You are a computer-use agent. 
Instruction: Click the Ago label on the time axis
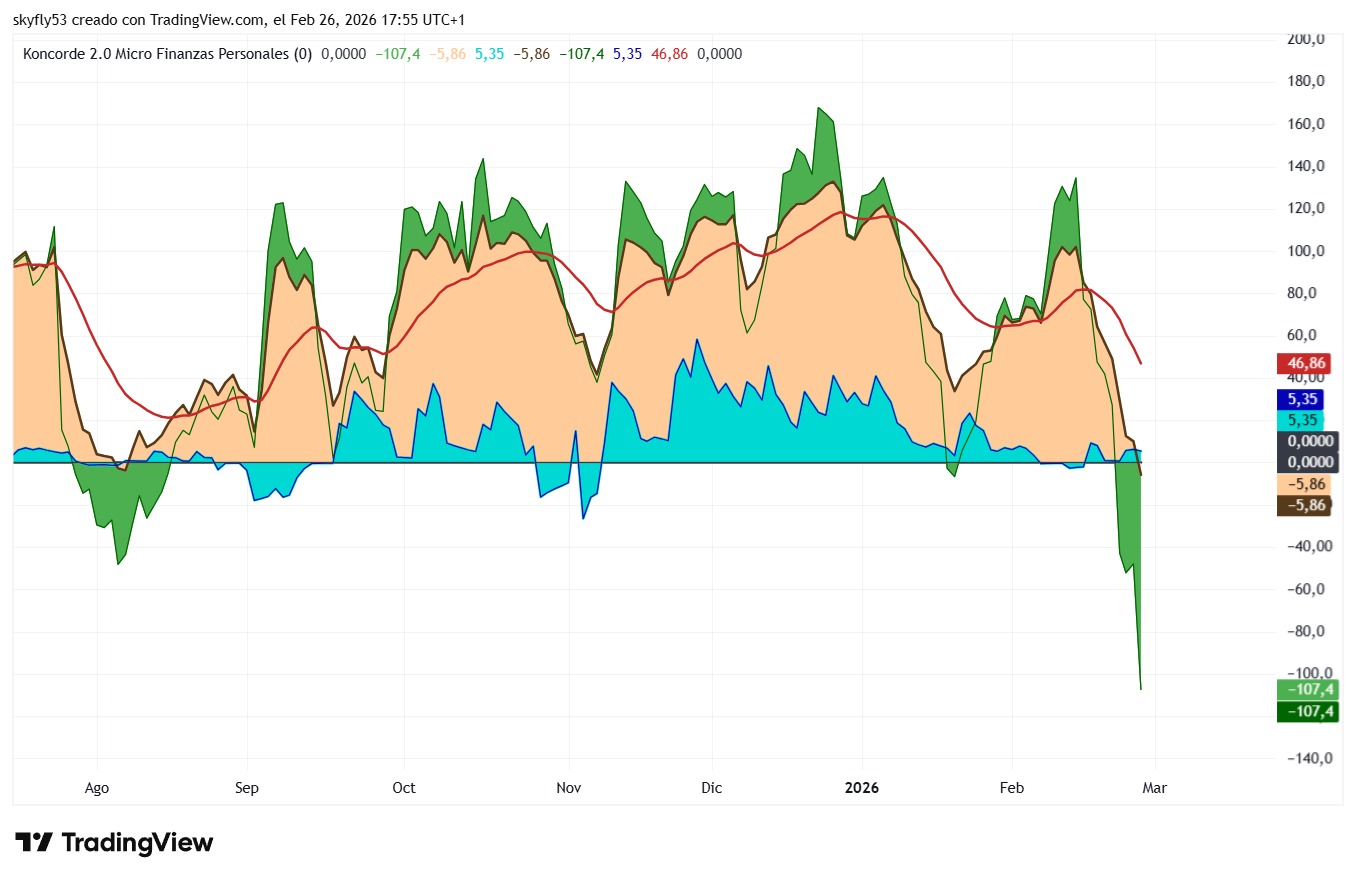point(97,788)
